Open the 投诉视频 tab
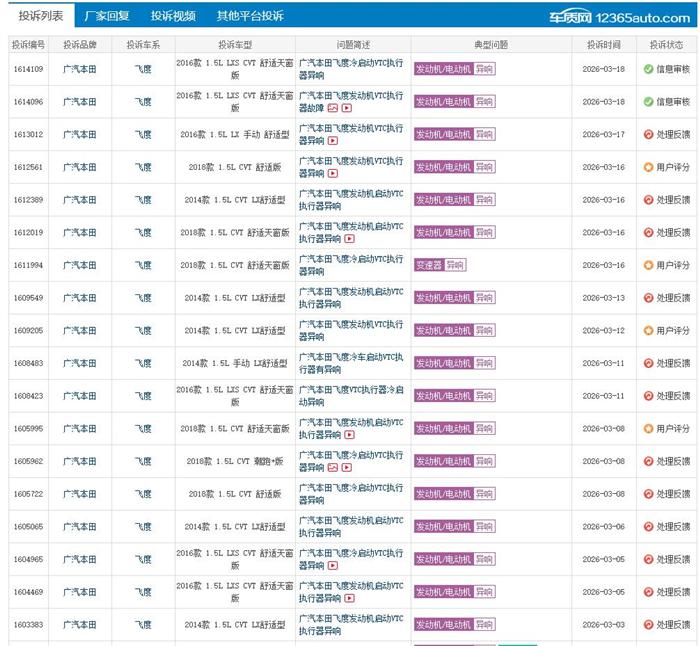The width and height of the screenshot is (700, 646). 173,16
